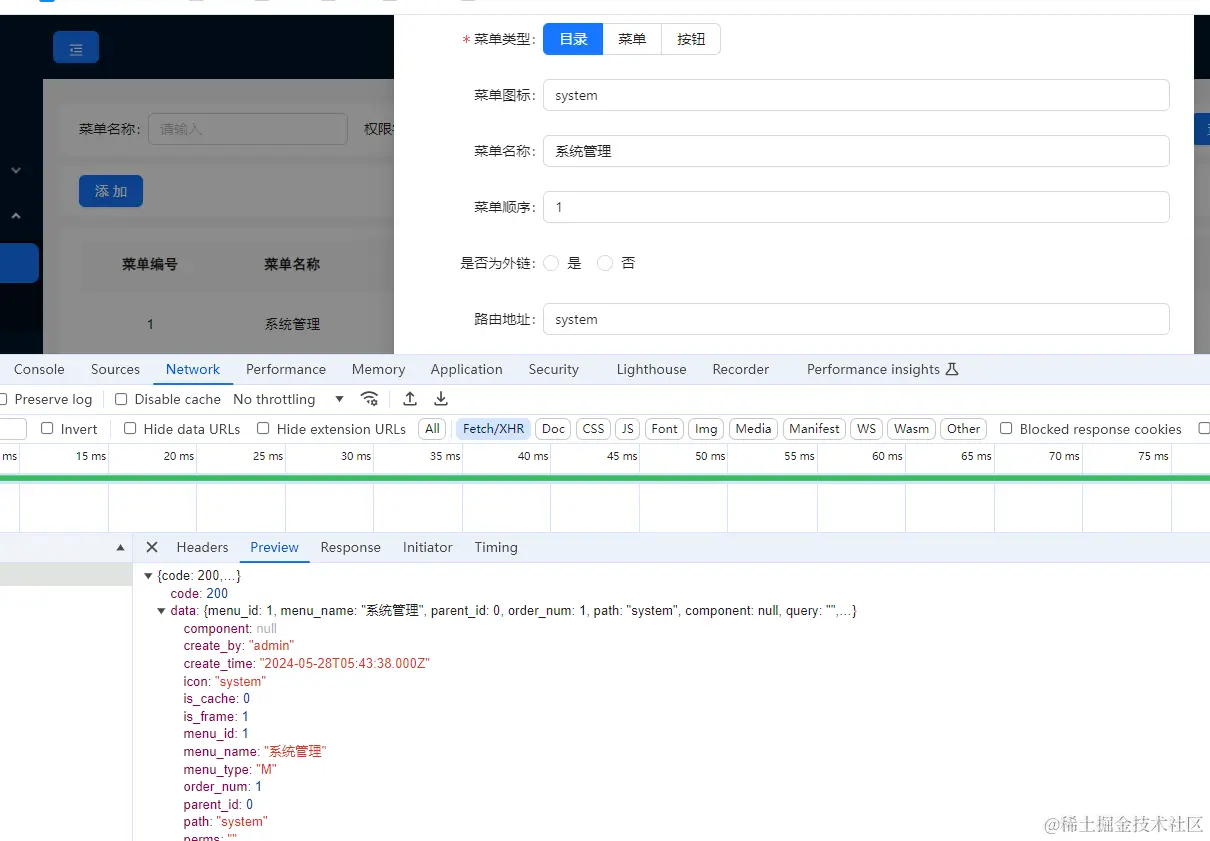
Task: Select 是 radio for external link
Action: point(551,263)
